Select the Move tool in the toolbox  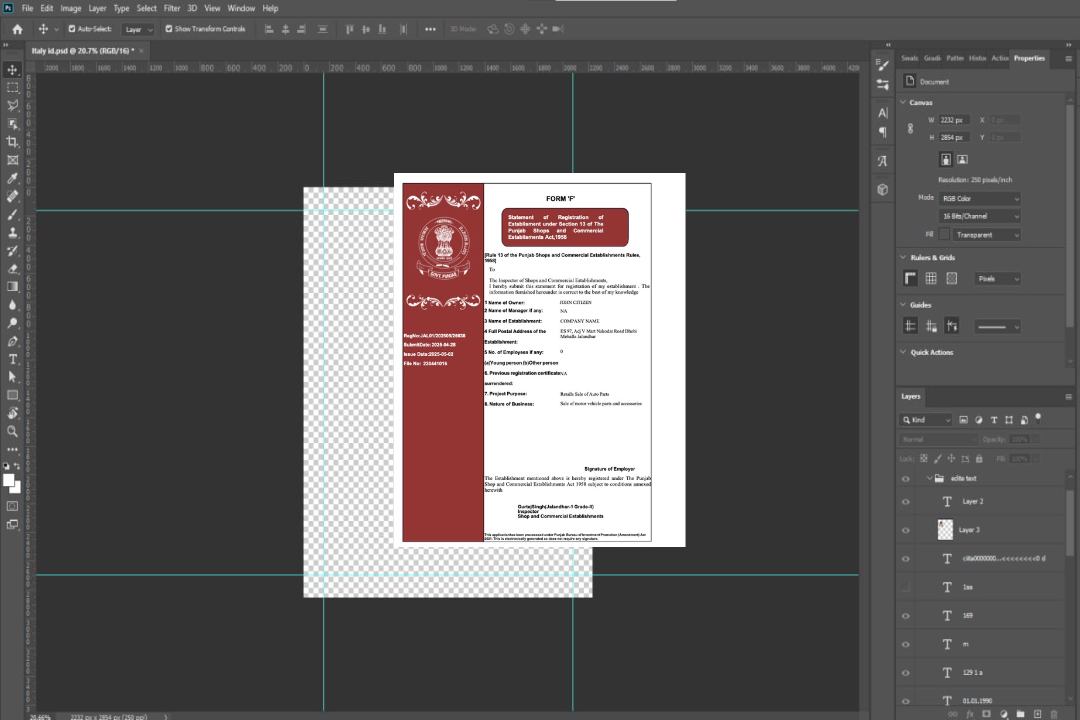click(x=12, y=70)
